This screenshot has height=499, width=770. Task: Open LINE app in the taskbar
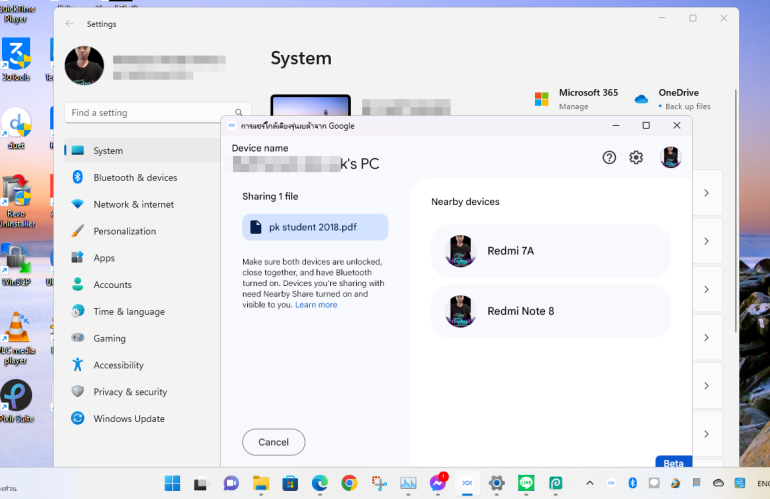526,483
